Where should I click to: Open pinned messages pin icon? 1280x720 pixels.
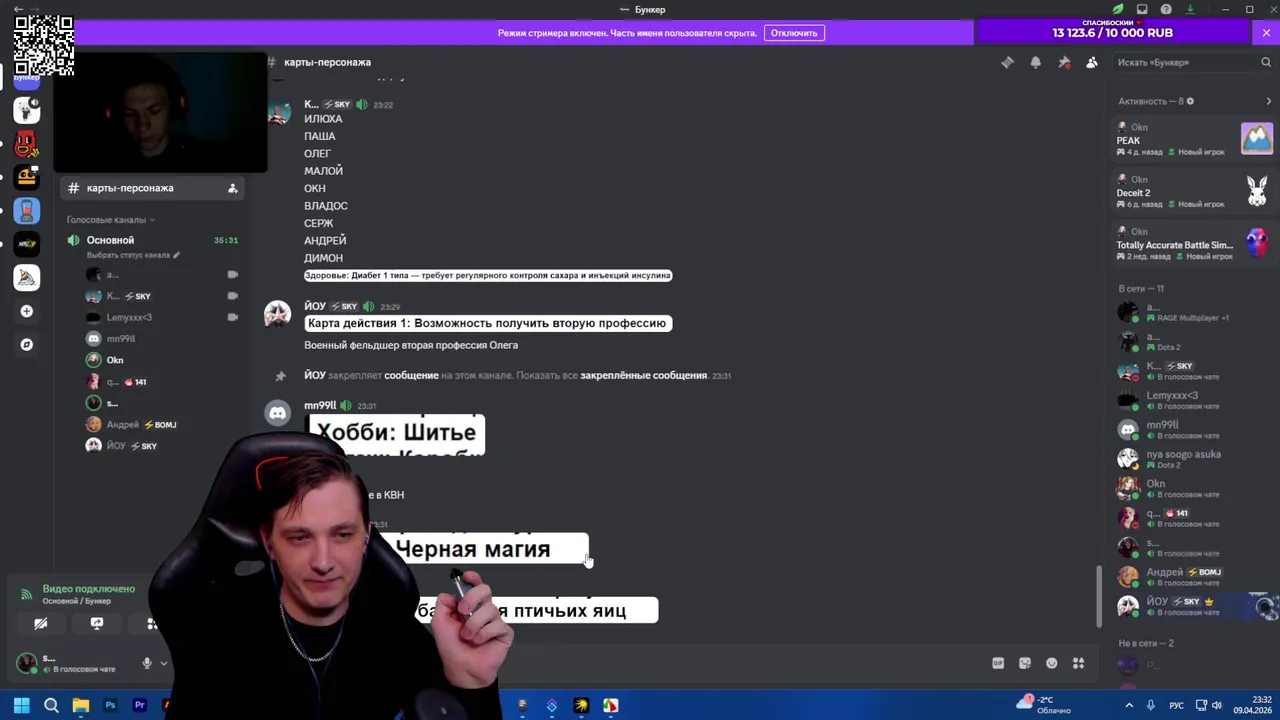coord(1064,62)
